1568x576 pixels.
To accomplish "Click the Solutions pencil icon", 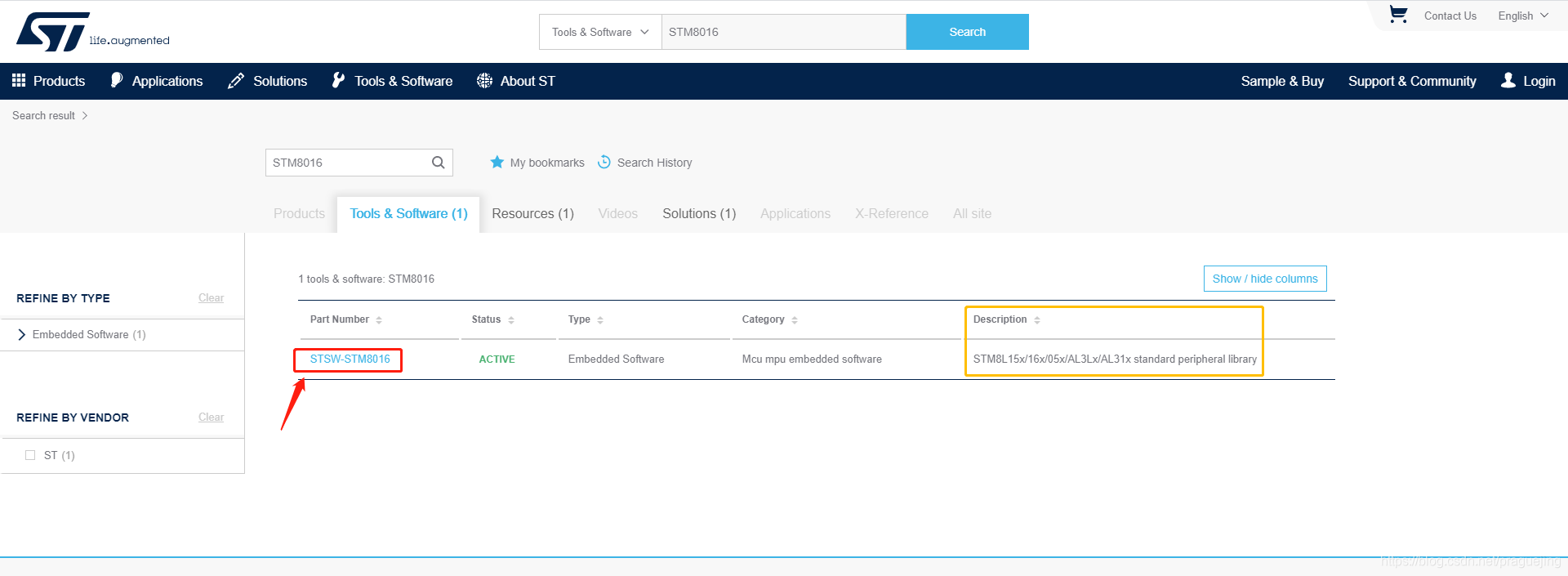I will (235, 80).
